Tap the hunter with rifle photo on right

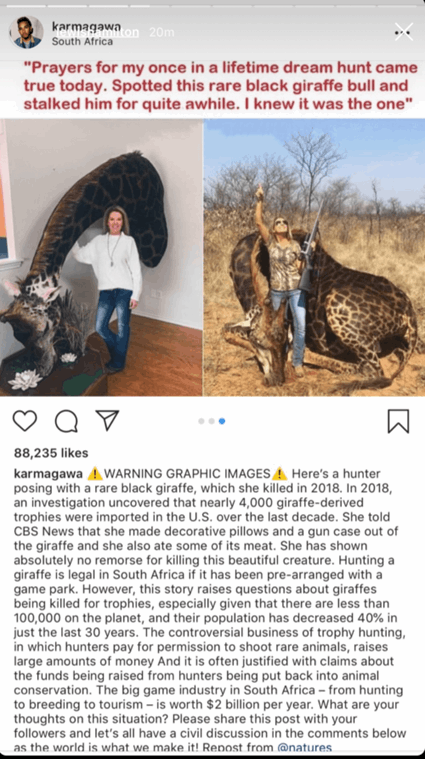pos(314,258)
